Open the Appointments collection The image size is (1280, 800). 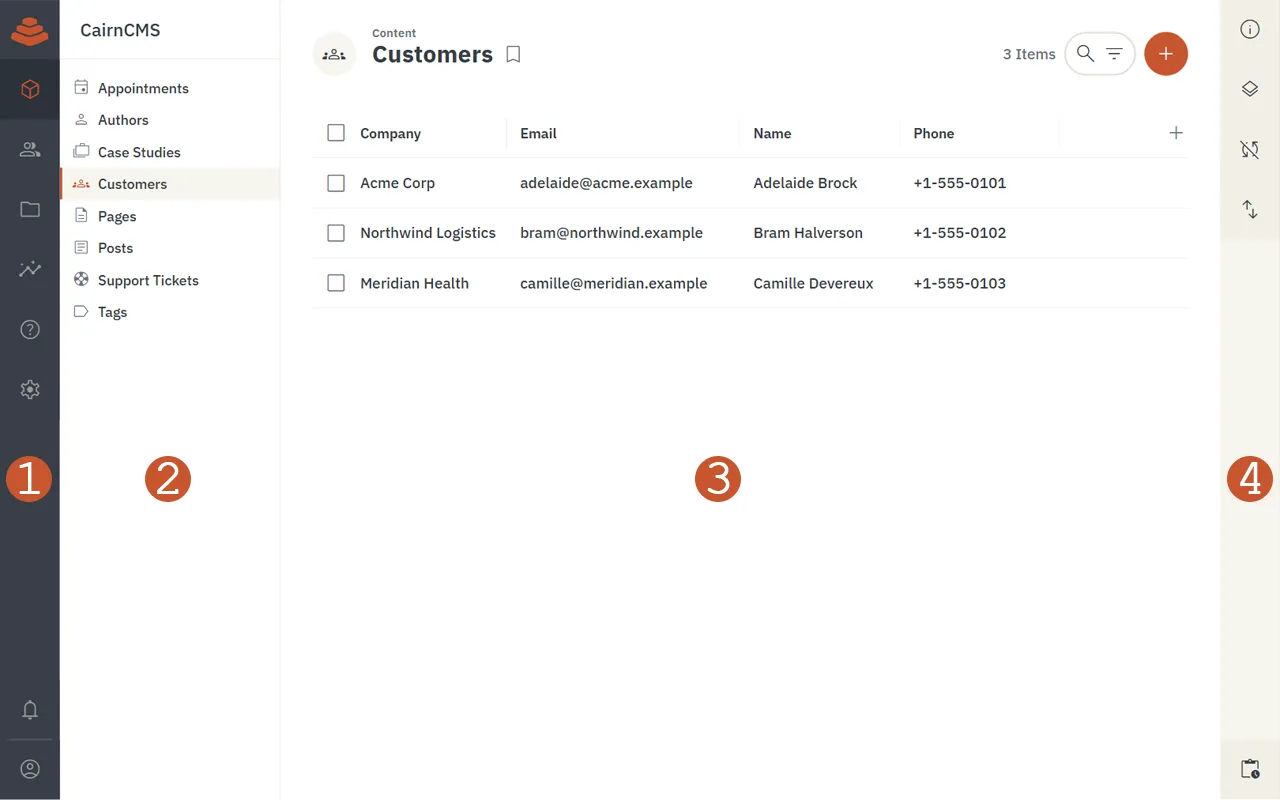tap(170, 88)
